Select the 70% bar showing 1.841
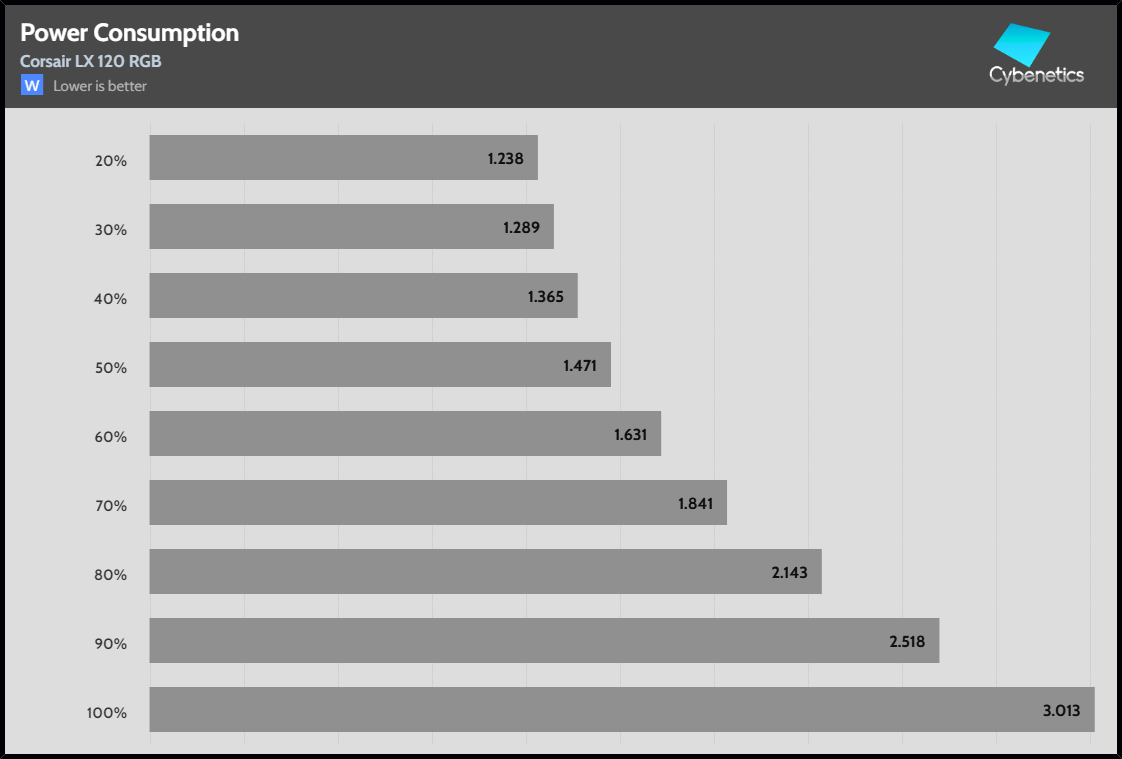 point(438,503)
